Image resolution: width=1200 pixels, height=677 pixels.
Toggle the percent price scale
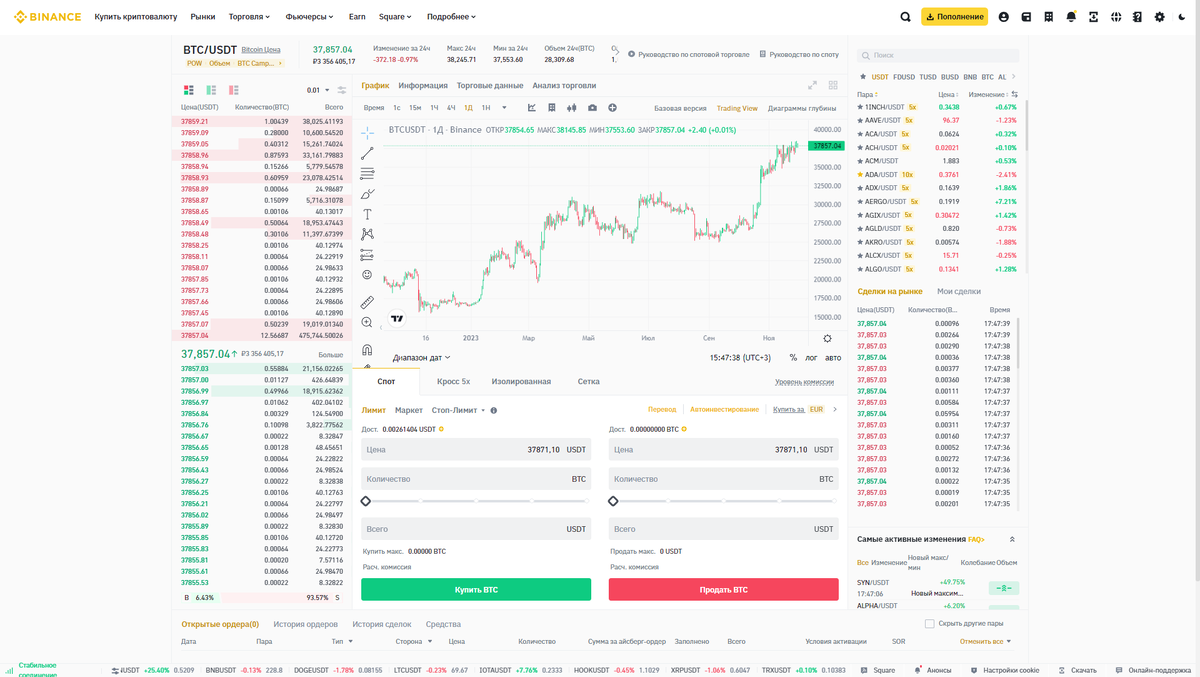click(793, 357)
